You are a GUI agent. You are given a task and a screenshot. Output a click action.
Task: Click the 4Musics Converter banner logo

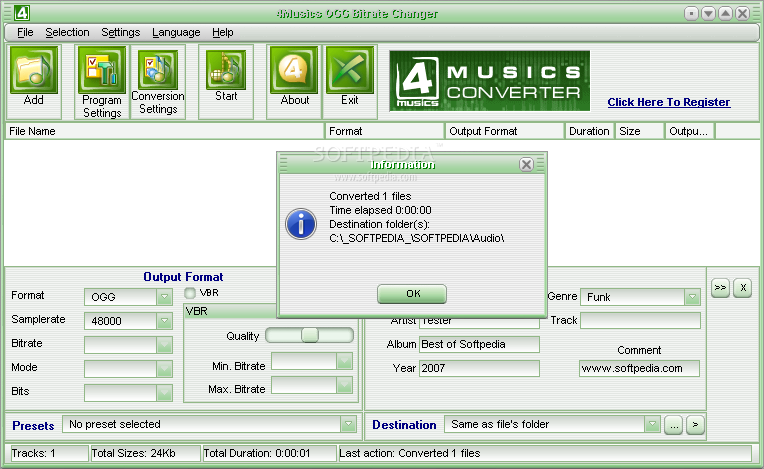489,81
